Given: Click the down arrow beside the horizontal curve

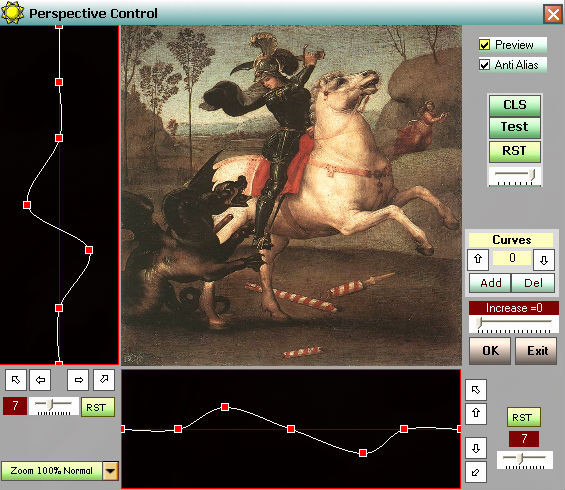Looking at the screenshot, I should coord(476,448).
